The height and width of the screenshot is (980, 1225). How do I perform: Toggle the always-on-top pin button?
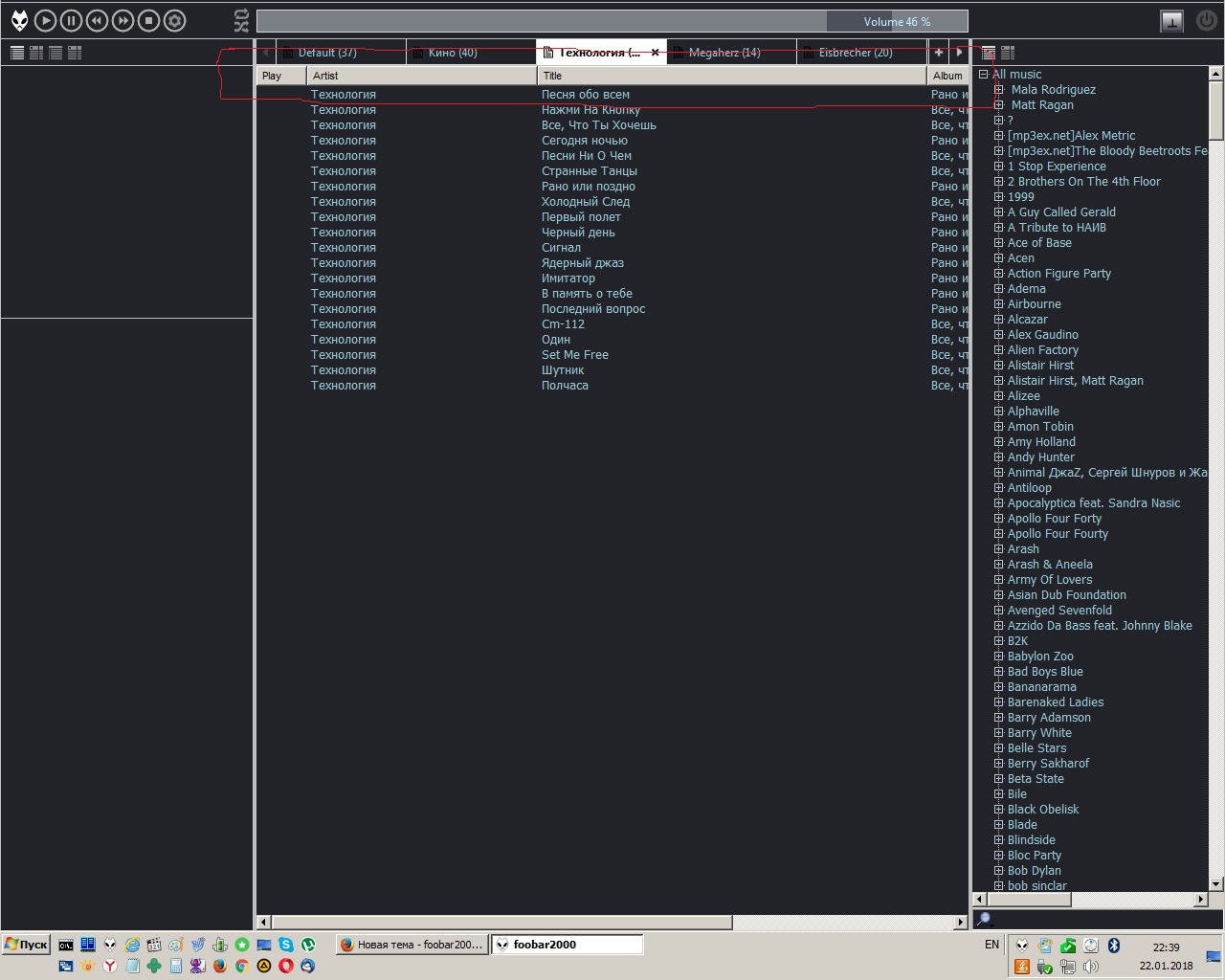pyautogui.click(x=1171, y=20)
